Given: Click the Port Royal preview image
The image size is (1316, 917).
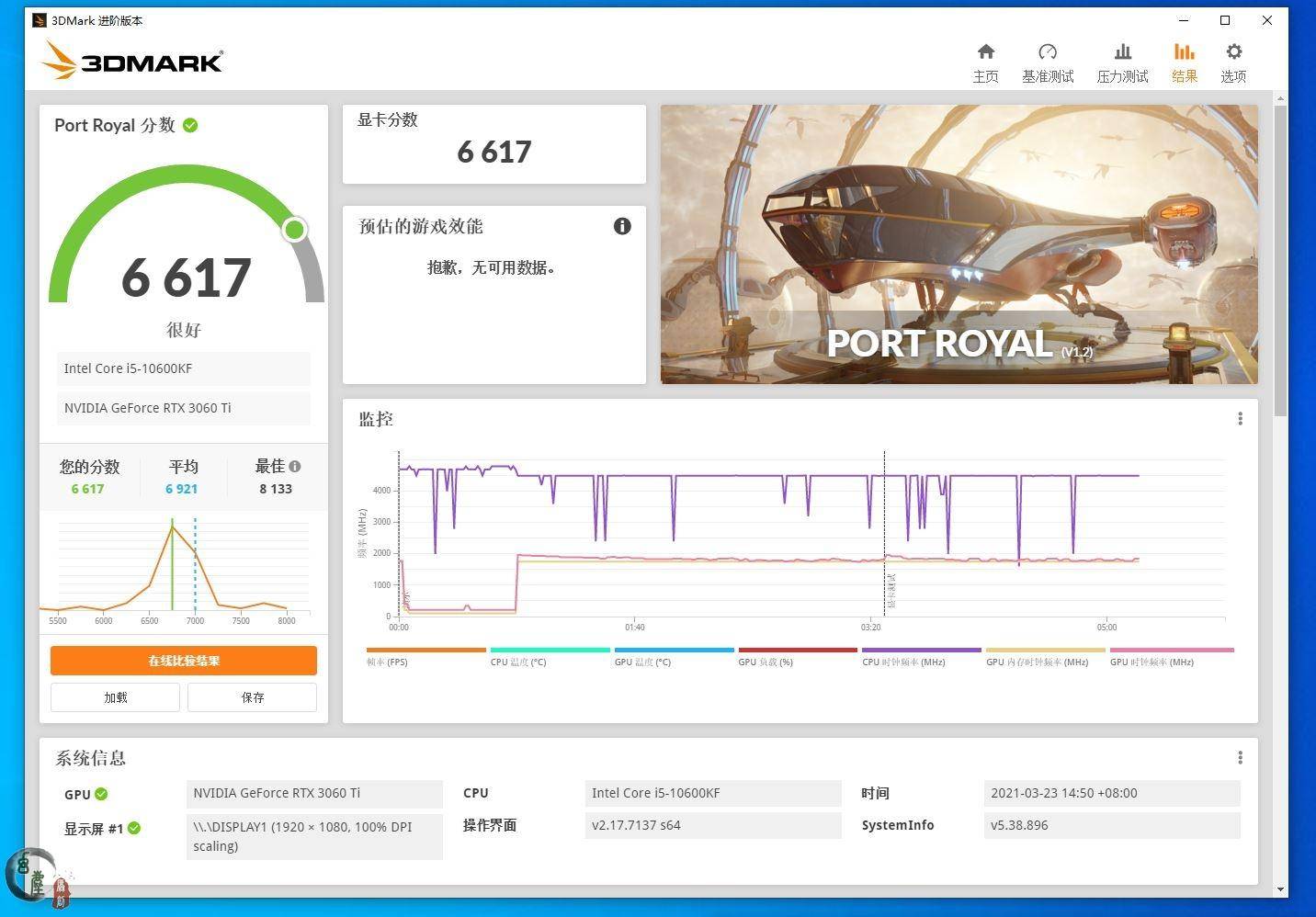Looking at the screenshot, I should pyautogui.click(x=959, y=244).
